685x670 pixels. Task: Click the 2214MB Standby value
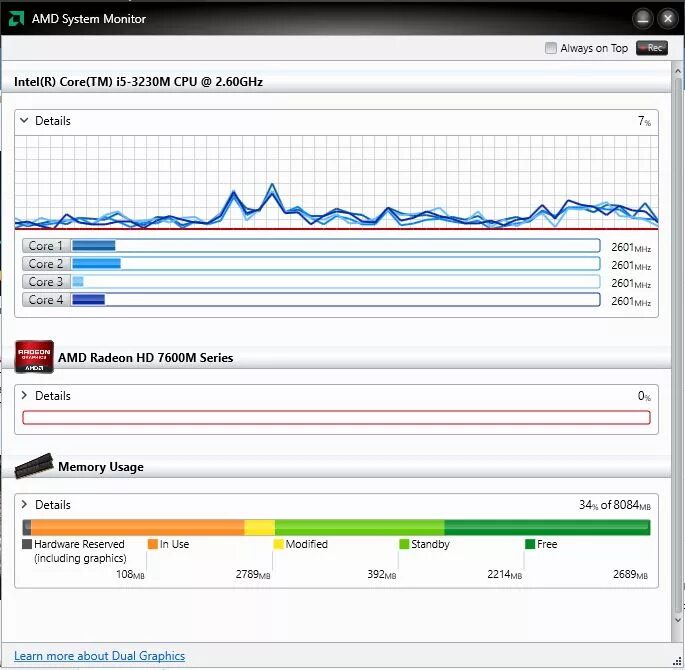tap(505, 574)
